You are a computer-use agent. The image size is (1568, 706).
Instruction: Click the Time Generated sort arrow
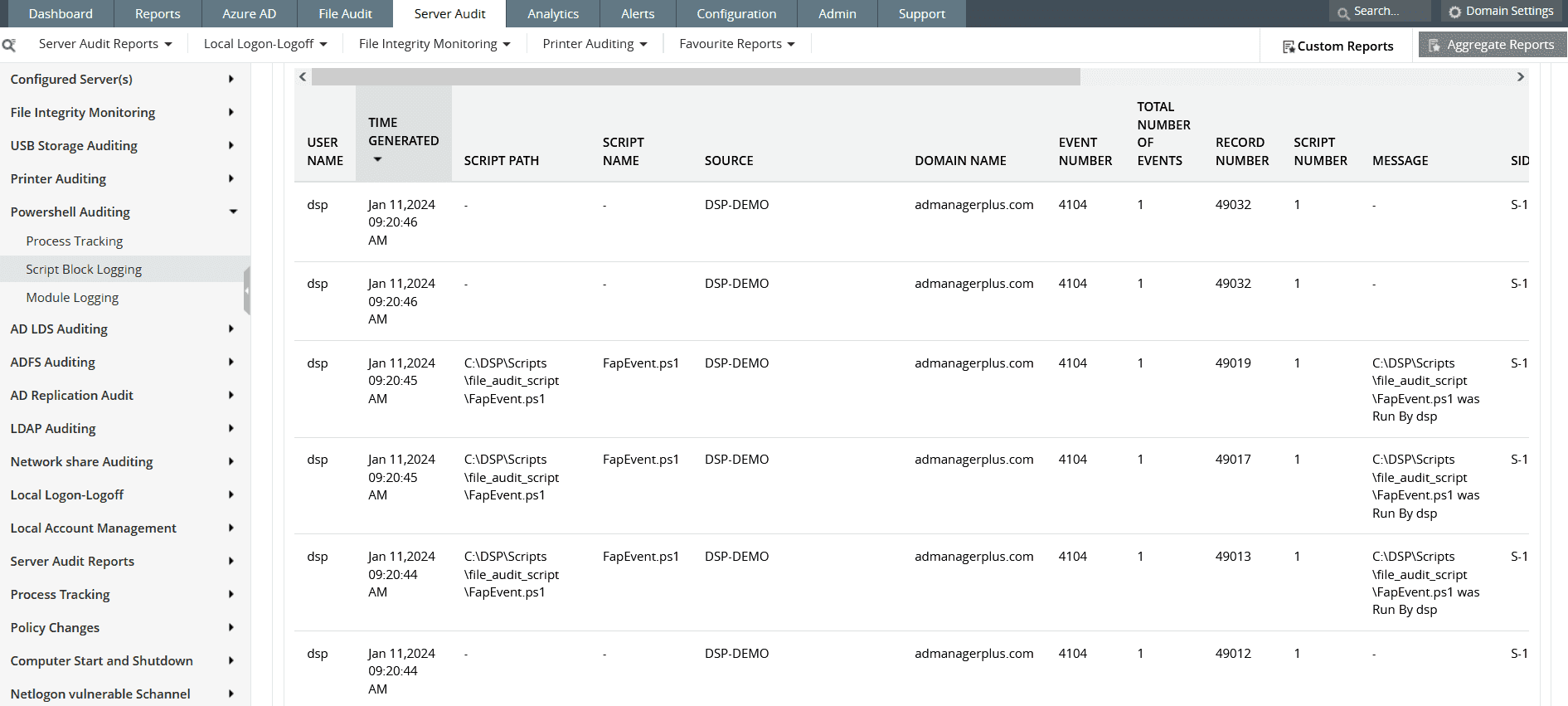click(x=378, y=159)
